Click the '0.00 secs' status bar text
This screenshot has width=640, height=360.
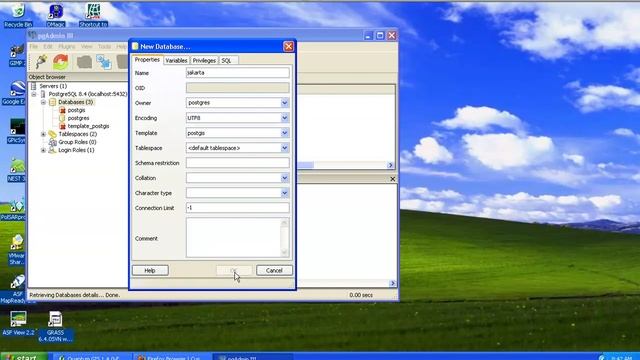[x=361, y=295]
